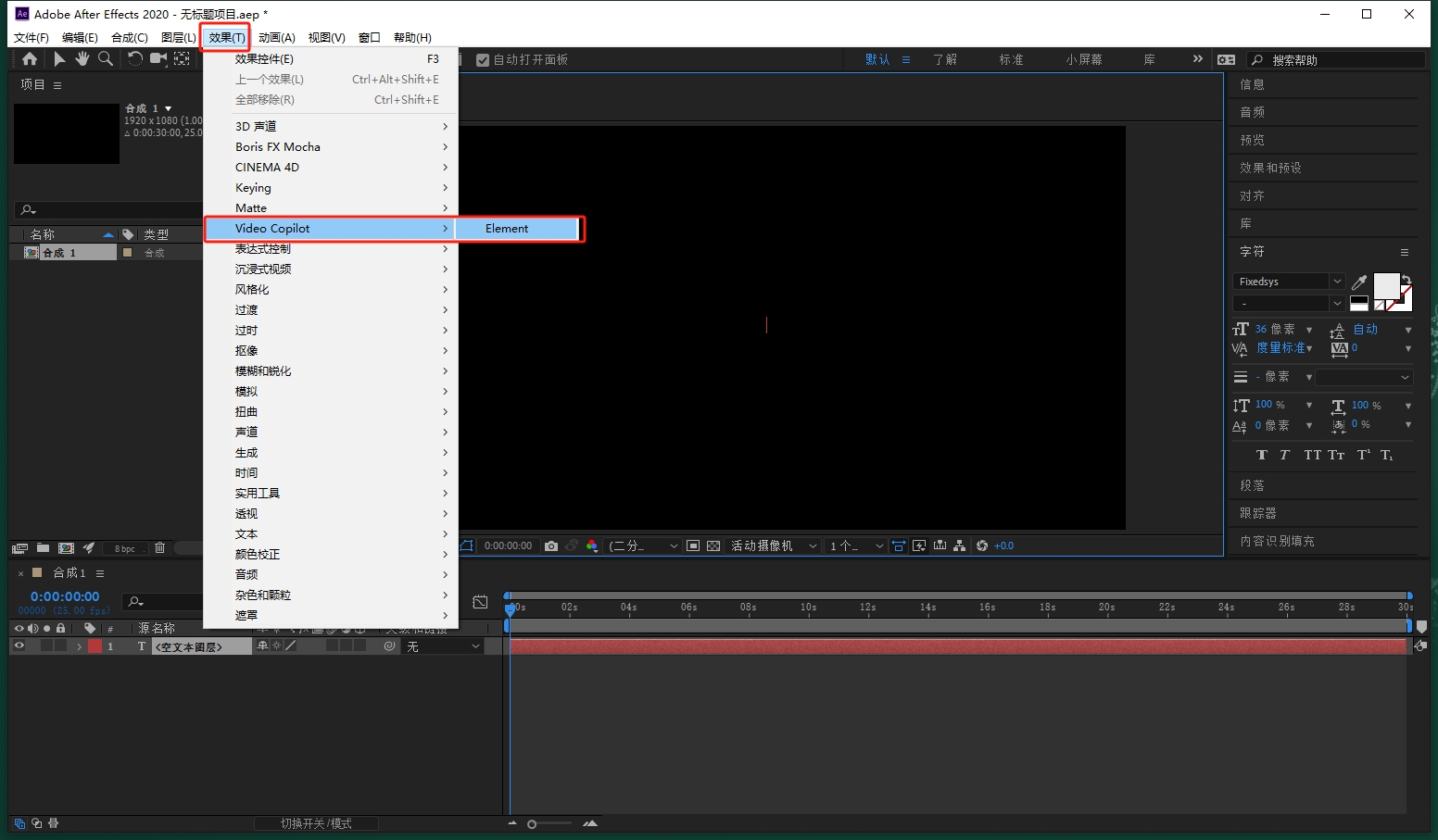
Task: Open the 动画(A) menu
Action: [x=276, y=38]
